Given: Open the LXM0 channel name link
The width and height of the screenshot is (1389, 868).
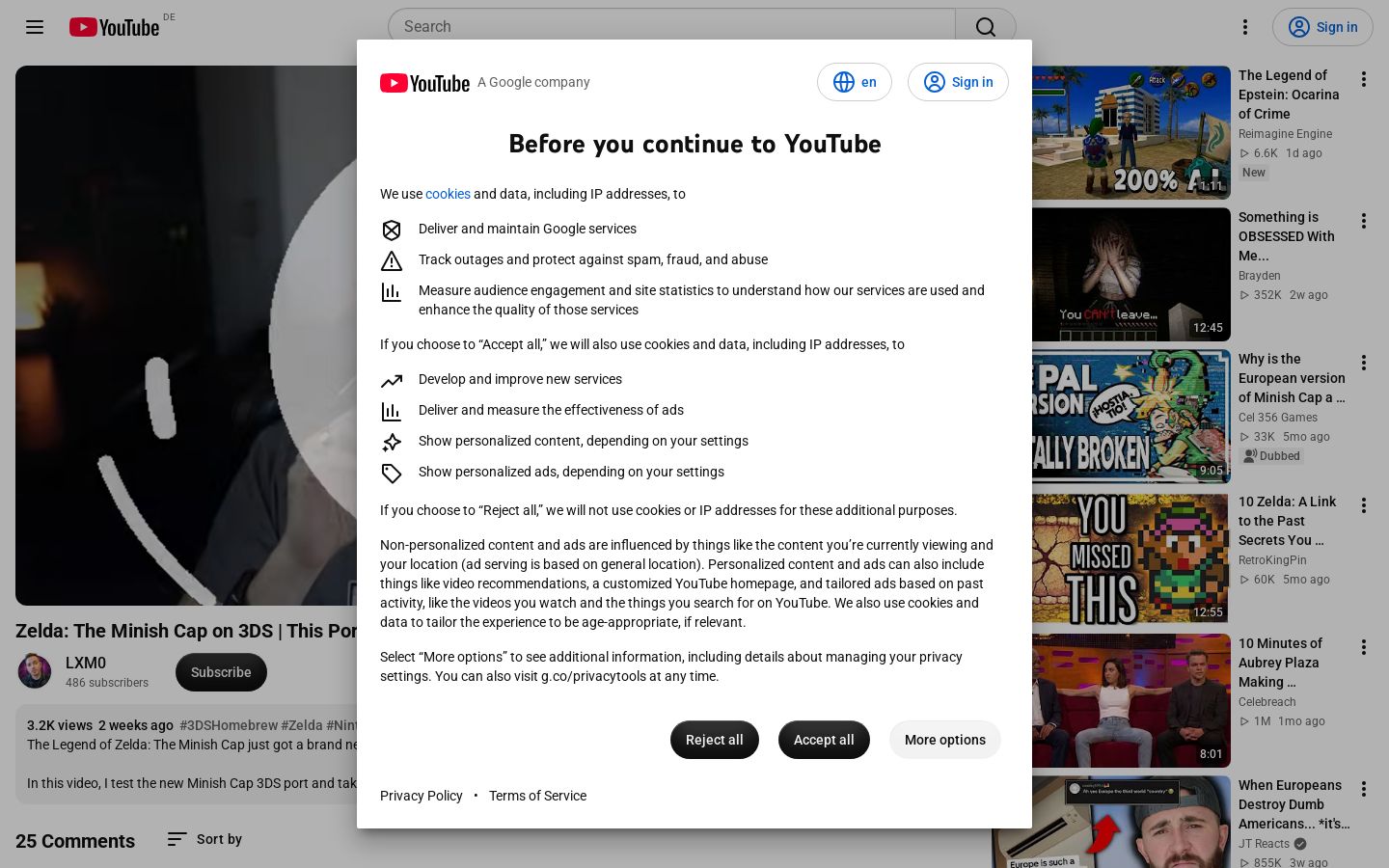Looking at the screenshot, I should click(86, 663).
